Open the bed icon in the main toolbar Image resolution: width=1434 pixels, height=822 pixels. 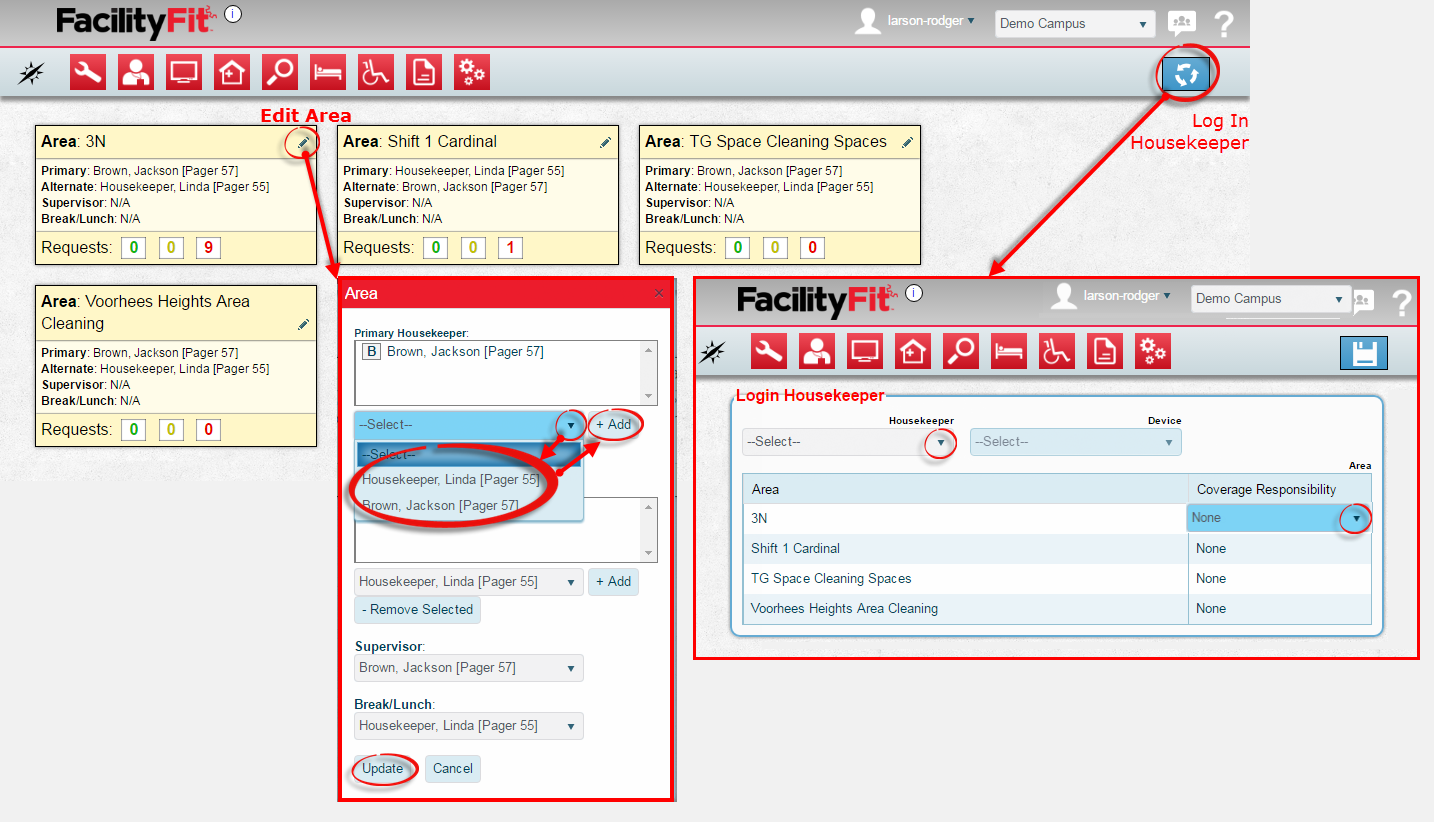click(x=328, y=72)
